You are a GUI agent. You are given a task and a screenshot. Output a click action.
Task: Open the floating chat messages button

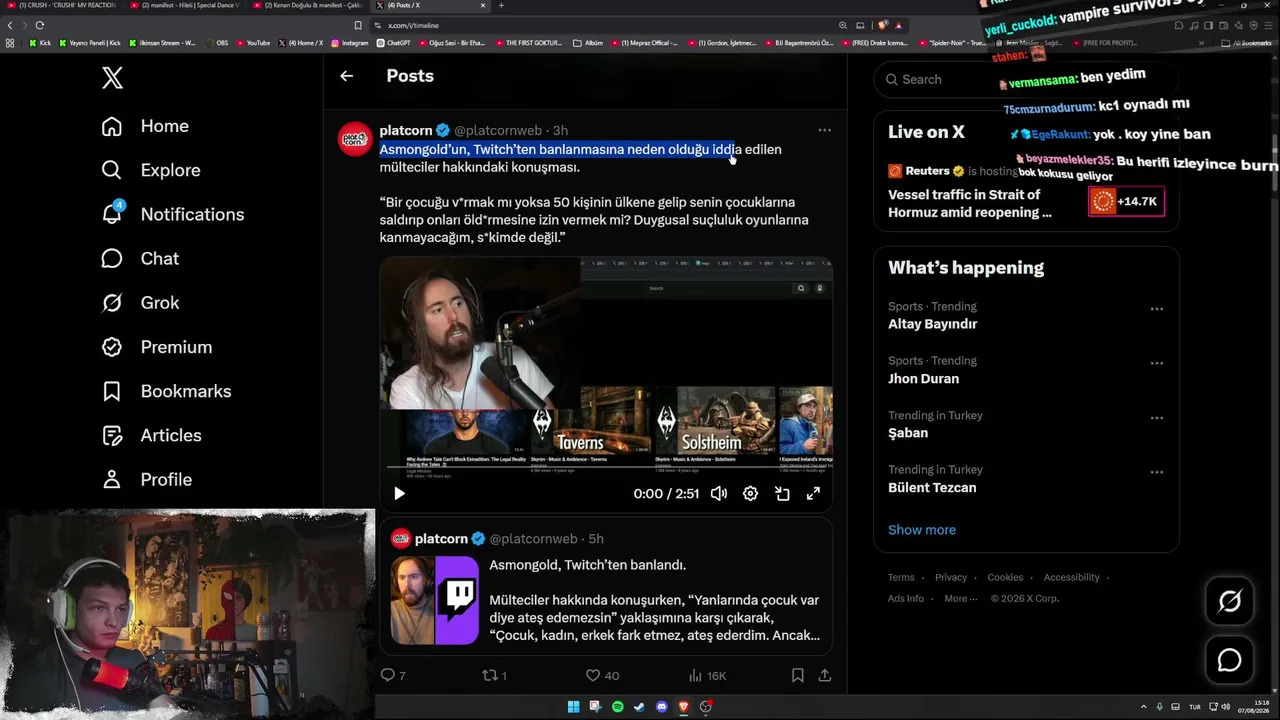(1229, 661)
